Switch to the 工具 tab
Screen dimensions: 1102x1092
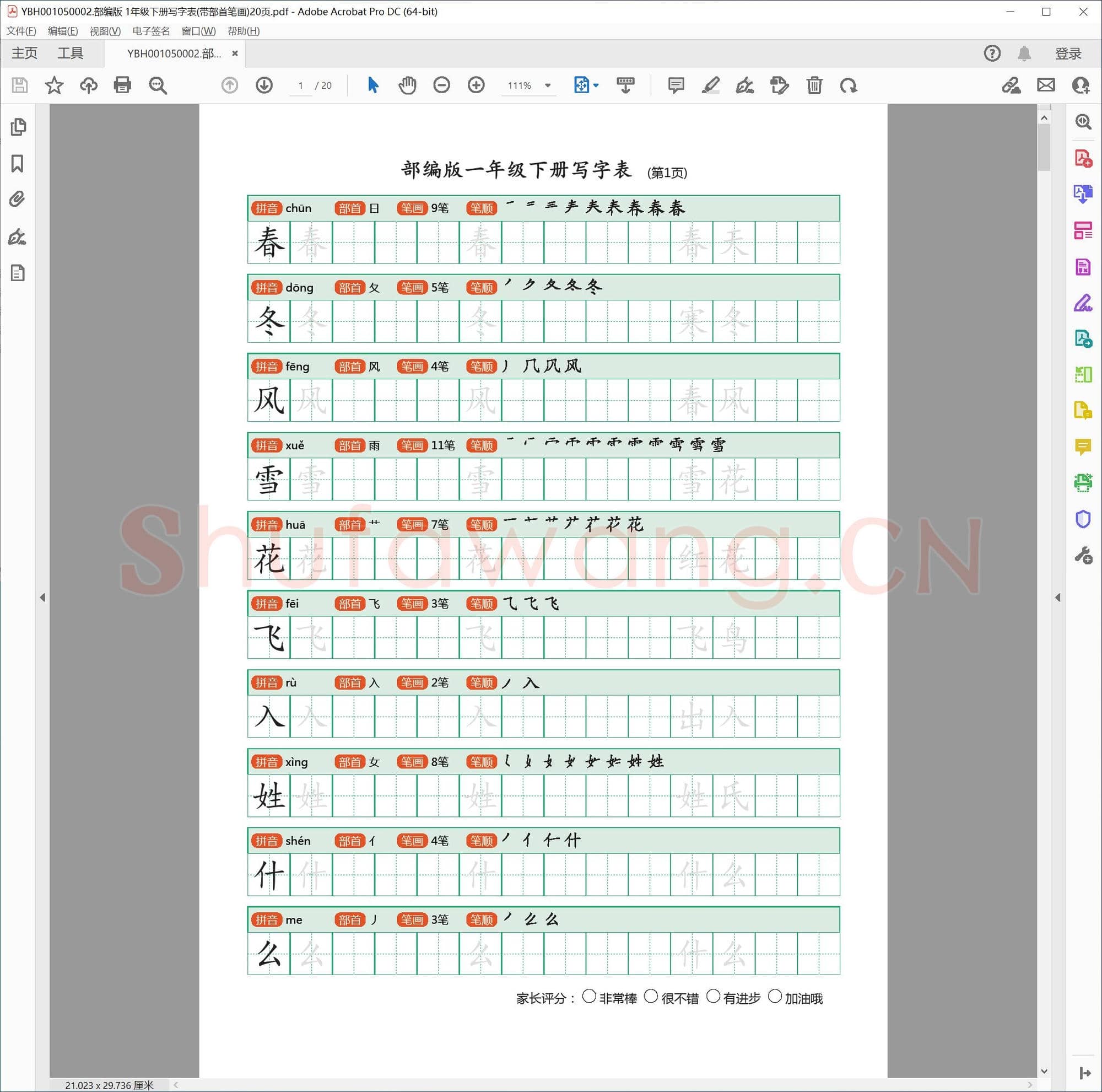pyautogui.click(x=72, y=52)
